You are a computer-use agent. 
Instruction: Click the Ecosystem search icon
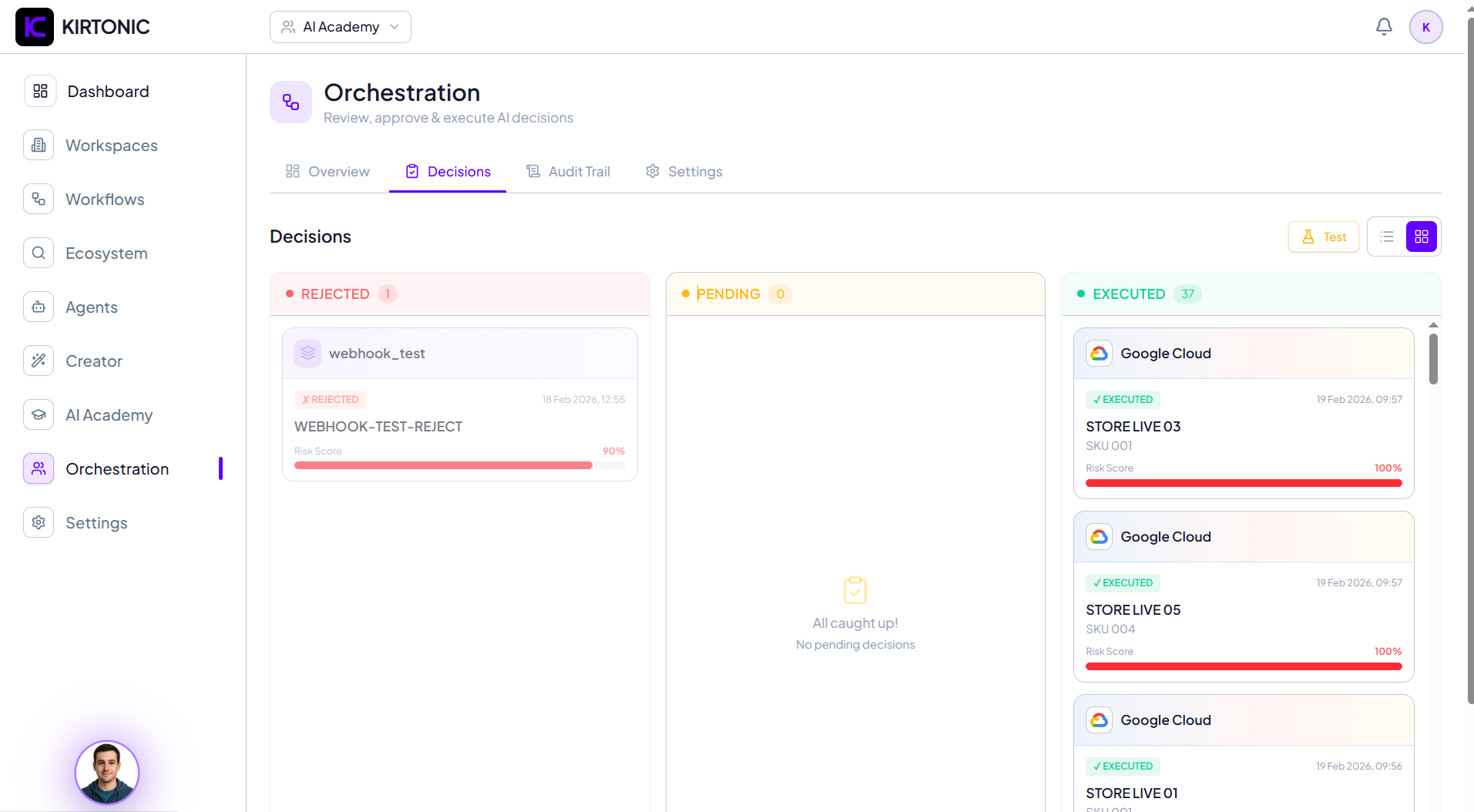coord(39,253)
